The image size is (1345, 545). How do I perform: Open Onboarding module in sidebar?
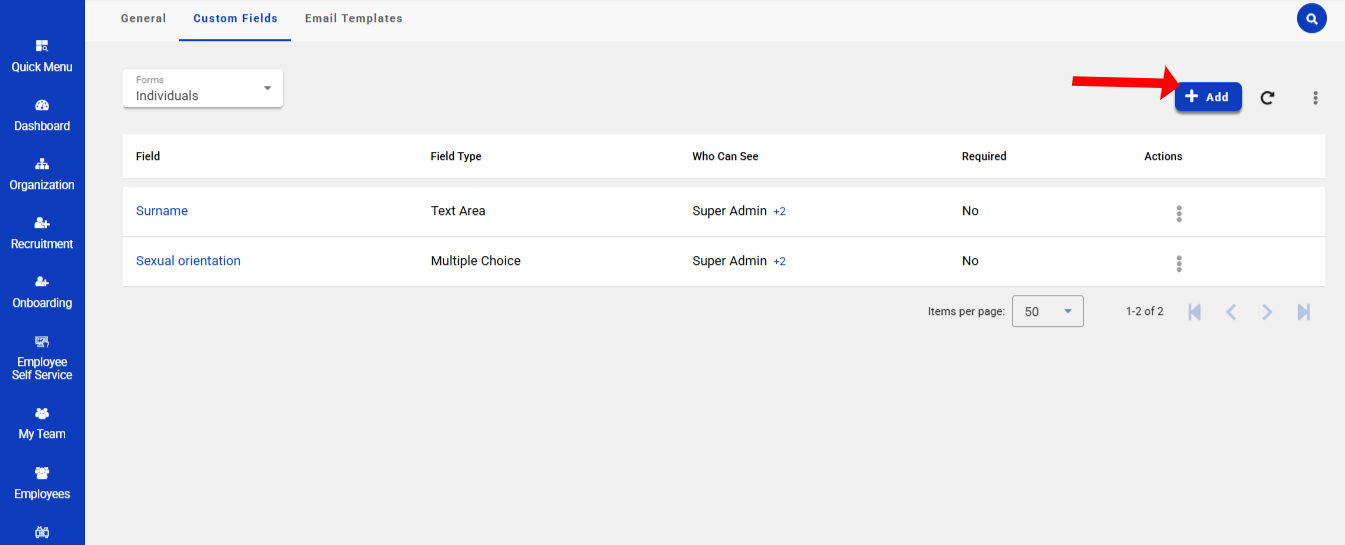(42, 292)
